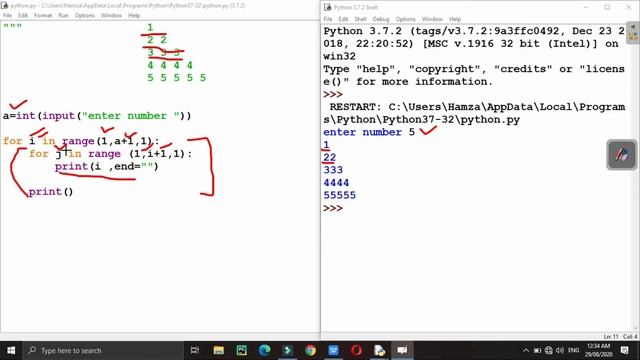The image size is (640, 360).
Task: Click Shell status bar 'Ln: 11'
Action: 611,336
